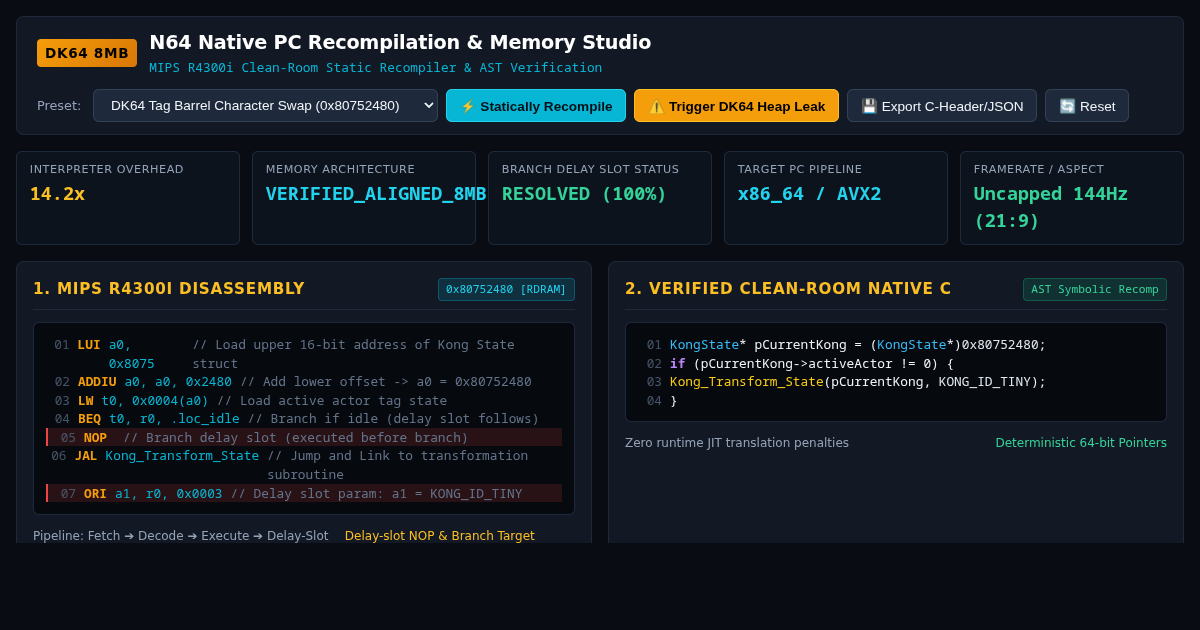The width and height of the screenshot is (1200, 630).
Task: Click line 06 JAL Kong_Transform_State
Action: click(x=304, y=465)
